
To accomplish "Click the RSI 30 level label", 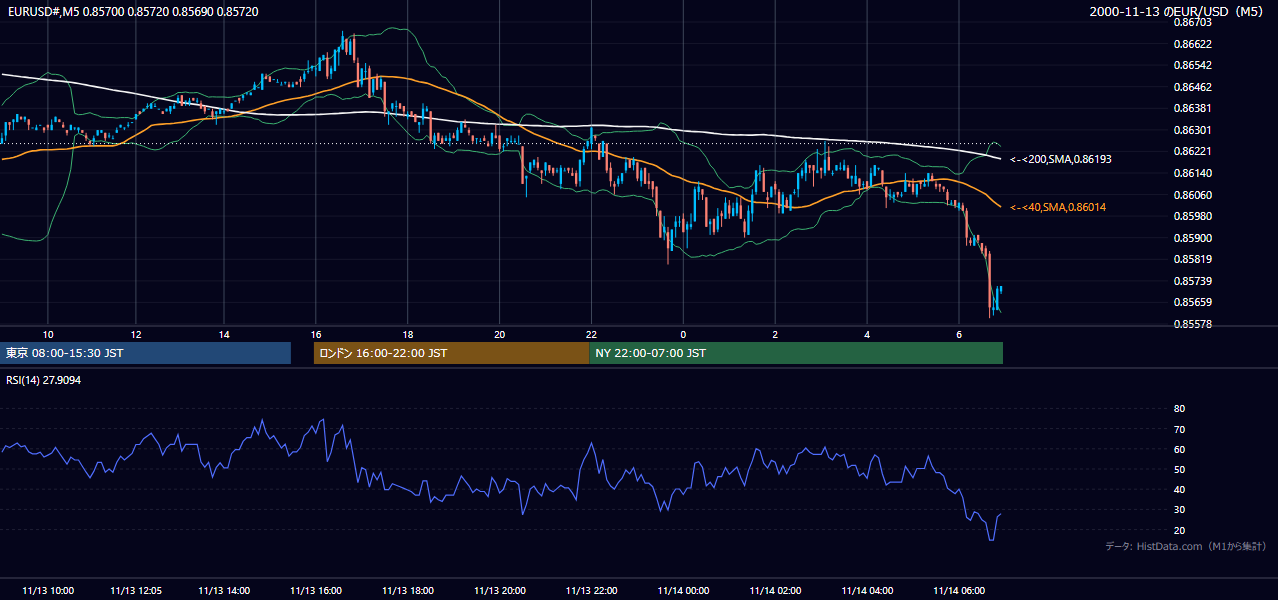I will point(1179,510).
